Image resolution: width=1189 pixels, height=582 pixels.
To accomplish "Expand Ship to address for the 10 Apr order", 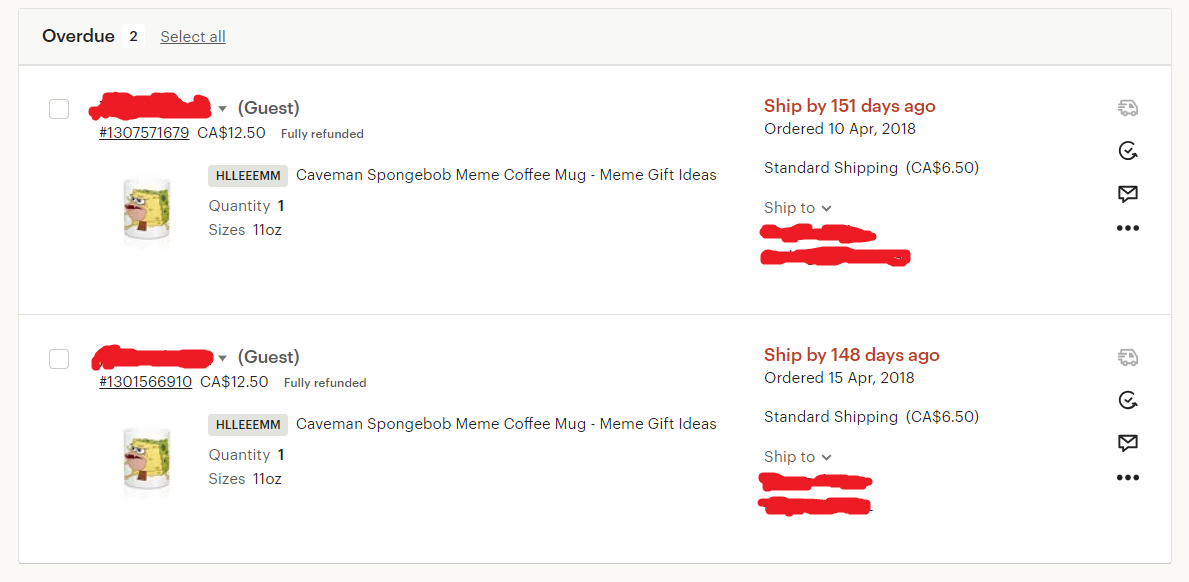I will point(798,208).
